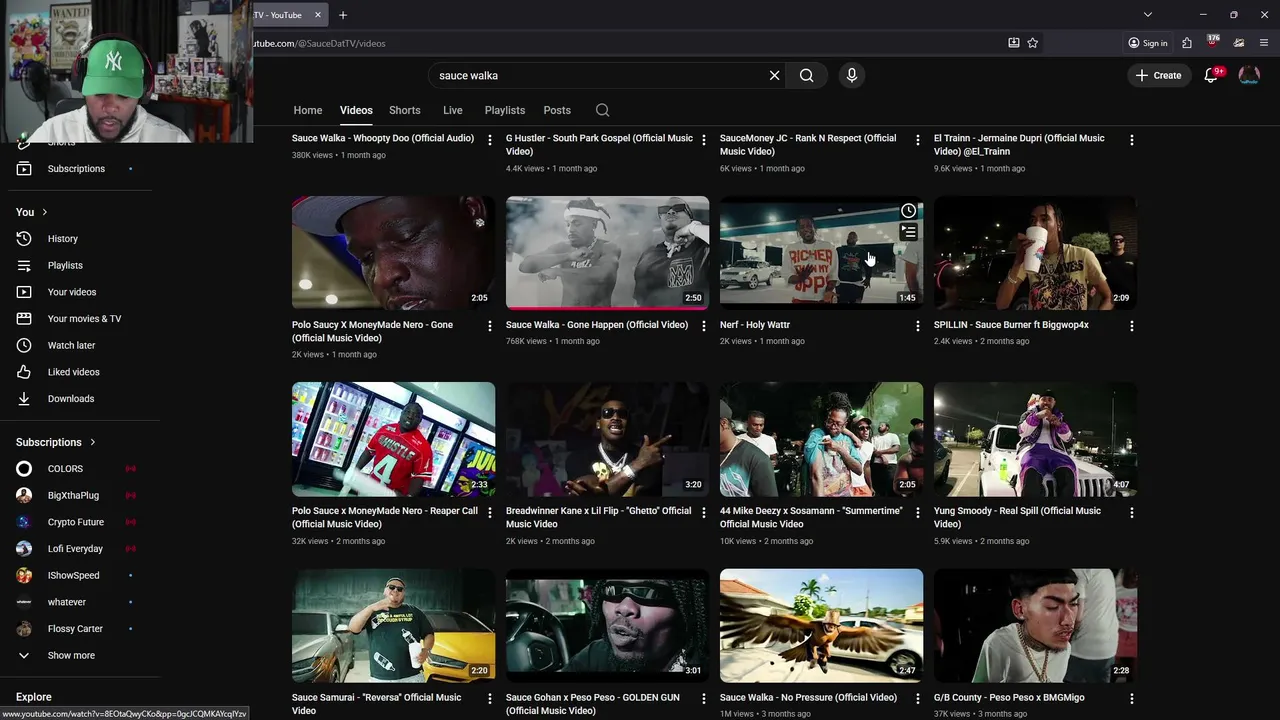Open the account avatar menu
1280x720 pixels.
click(1249, 75)
